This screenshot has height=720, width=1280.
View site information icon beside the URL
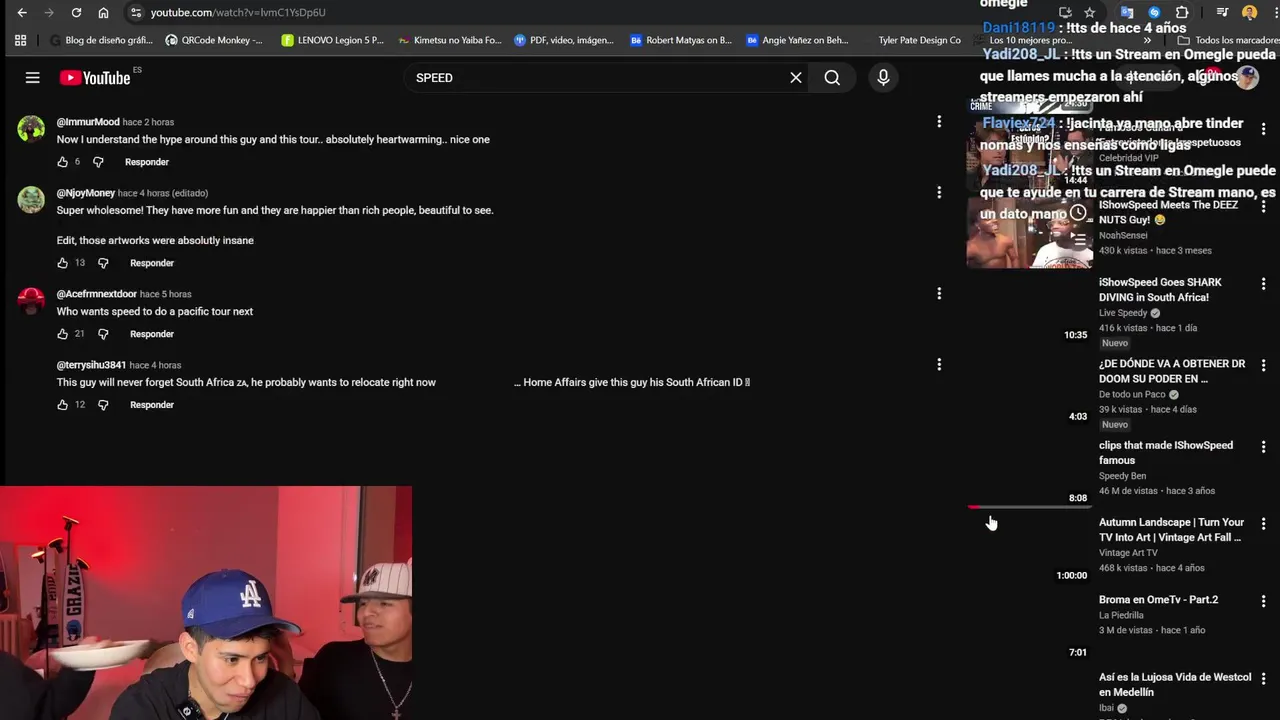136,12
